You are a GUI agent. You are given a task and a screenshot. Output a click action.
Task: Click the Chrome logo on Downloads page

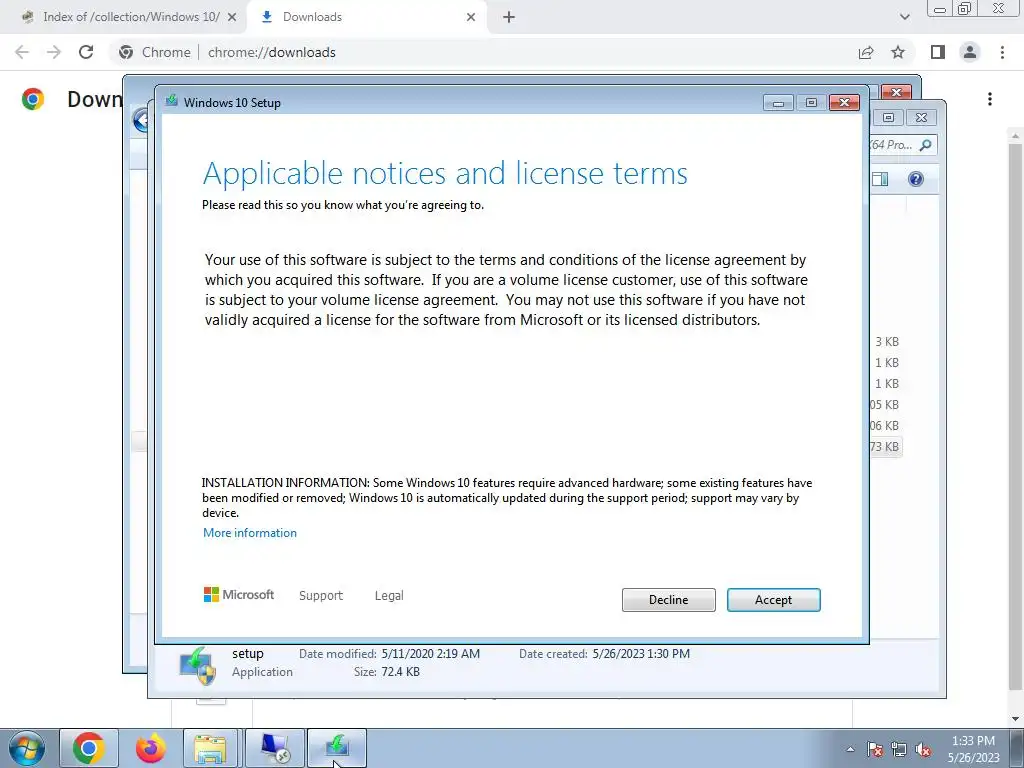click(33, 99)
